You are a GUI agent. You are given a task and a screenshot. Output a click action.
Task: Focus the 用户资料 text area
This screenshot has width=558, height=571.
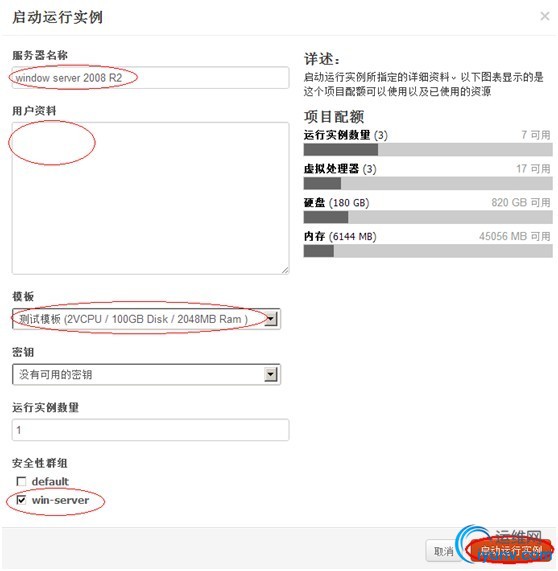[150, 198]
